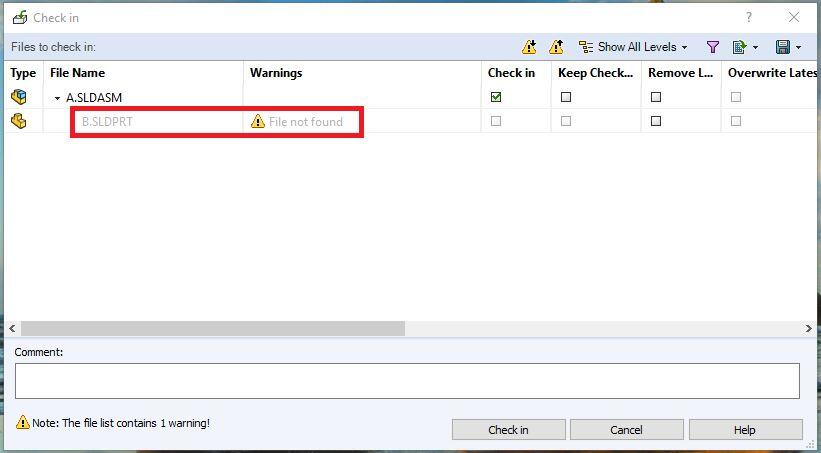Click the save floppy disk icon
The height and width of the screenshot is (453, 821).
pos(783,47)
